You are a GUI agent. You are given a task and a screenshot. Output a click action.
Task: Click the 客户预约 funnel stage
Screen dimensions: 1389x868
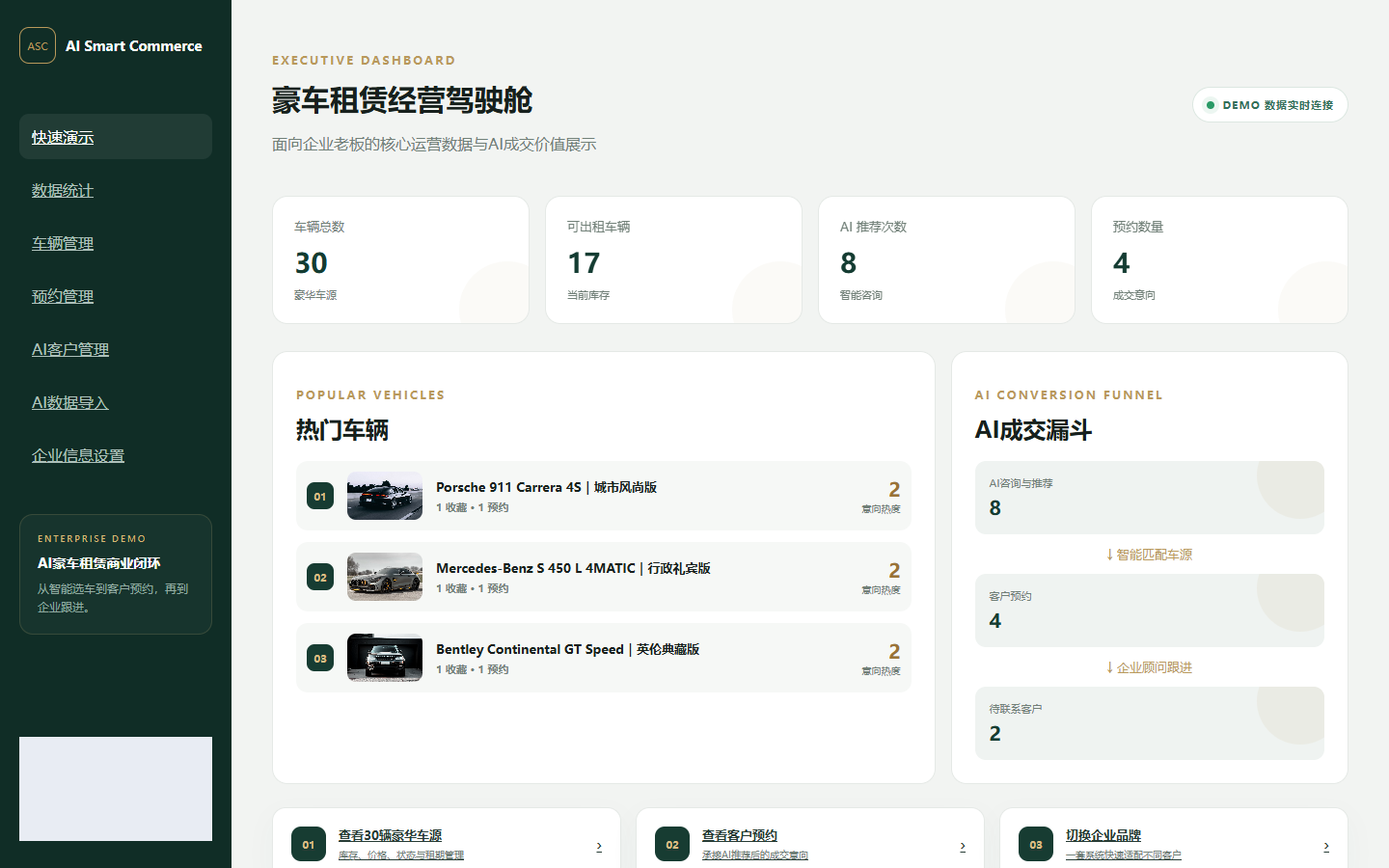pos(1150,610)
